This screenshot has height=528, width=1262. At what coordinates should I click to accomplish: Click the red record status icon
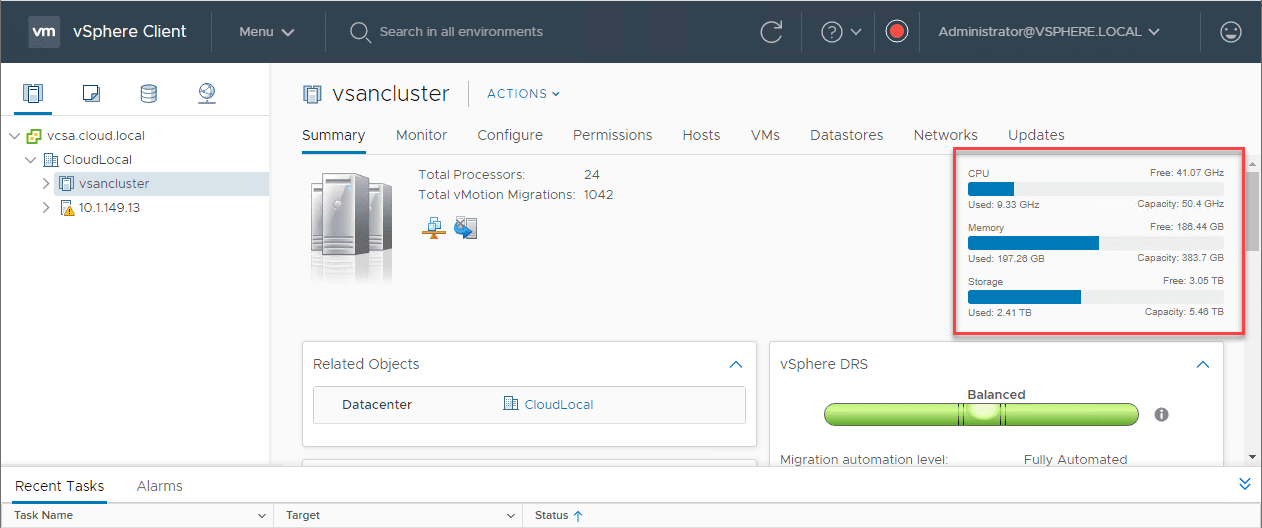[896, 32]
